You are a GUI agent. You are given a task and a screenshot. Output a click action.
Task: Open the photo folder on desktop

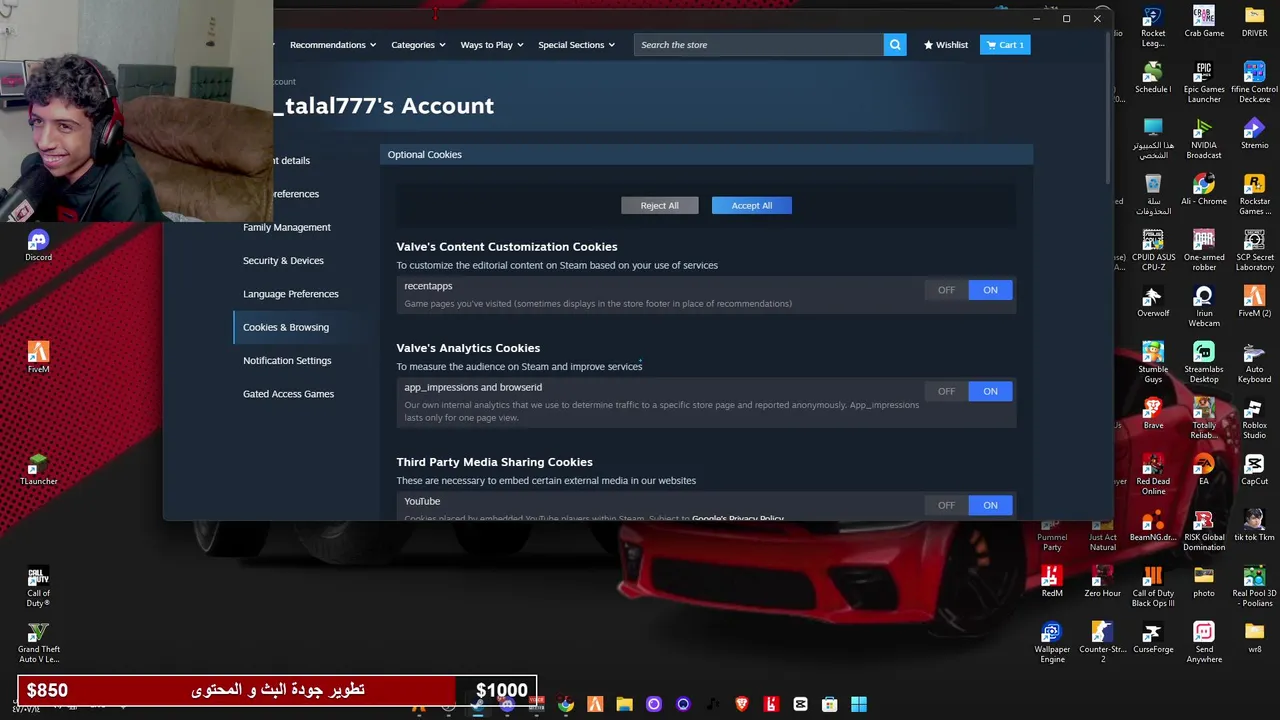point(1204,582)
